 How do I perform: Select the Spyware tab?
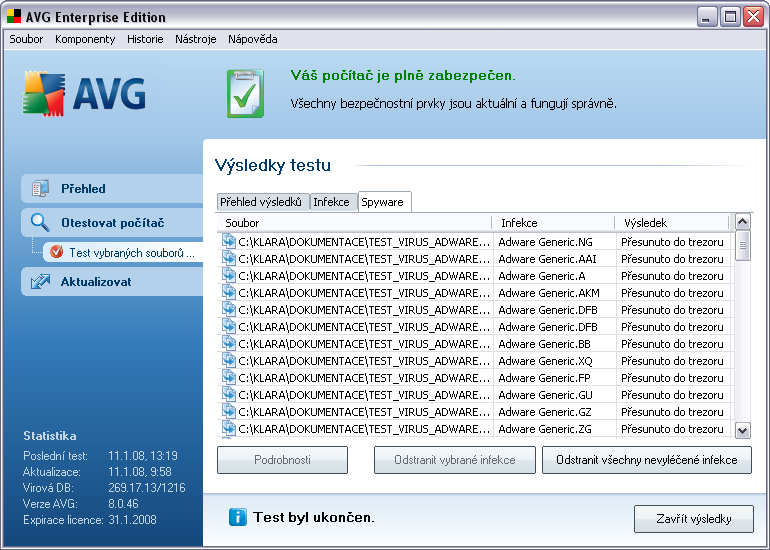383,202
